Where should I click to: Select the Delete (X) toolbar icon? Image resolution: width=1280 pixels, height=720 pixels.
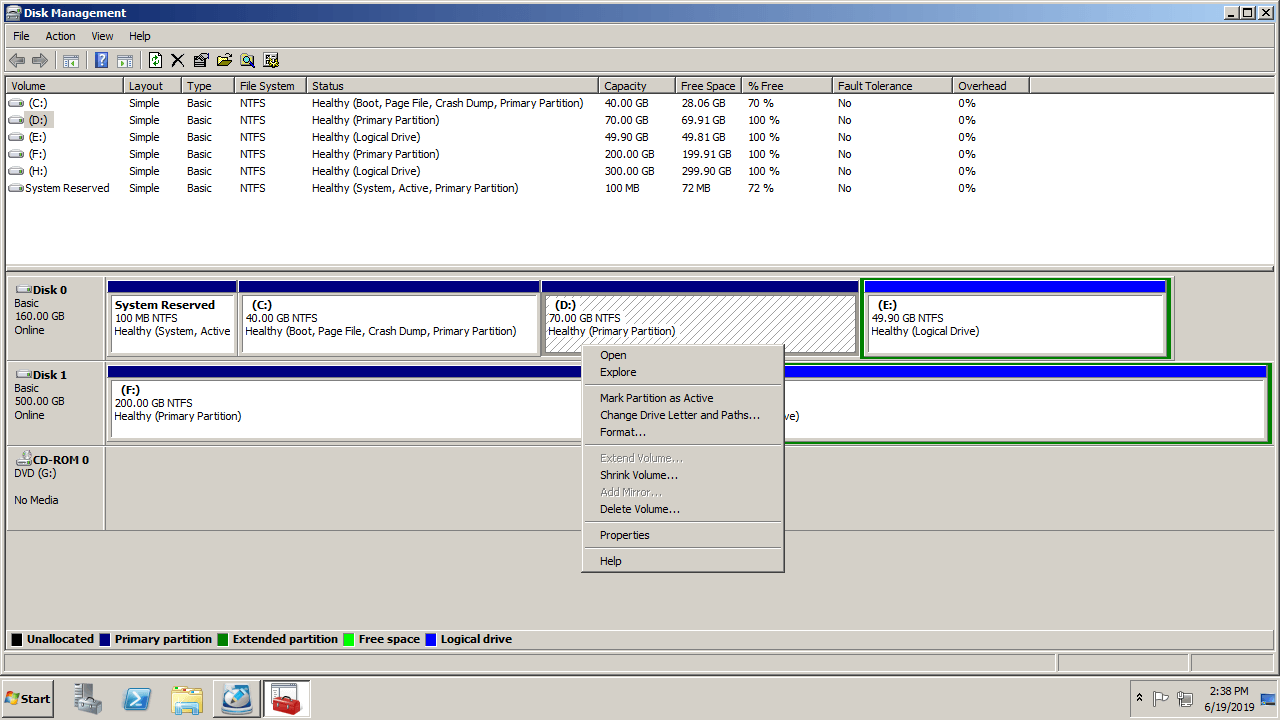(178, 60)
